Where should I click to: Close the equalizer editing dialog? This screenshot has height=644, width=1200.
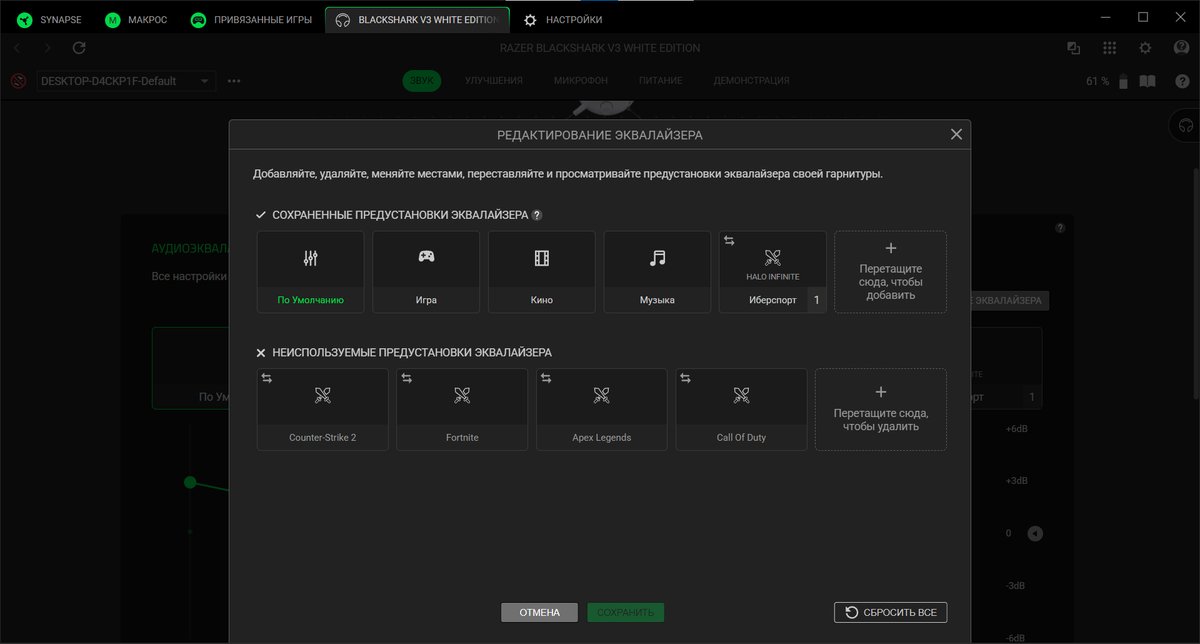pos(956,134)
